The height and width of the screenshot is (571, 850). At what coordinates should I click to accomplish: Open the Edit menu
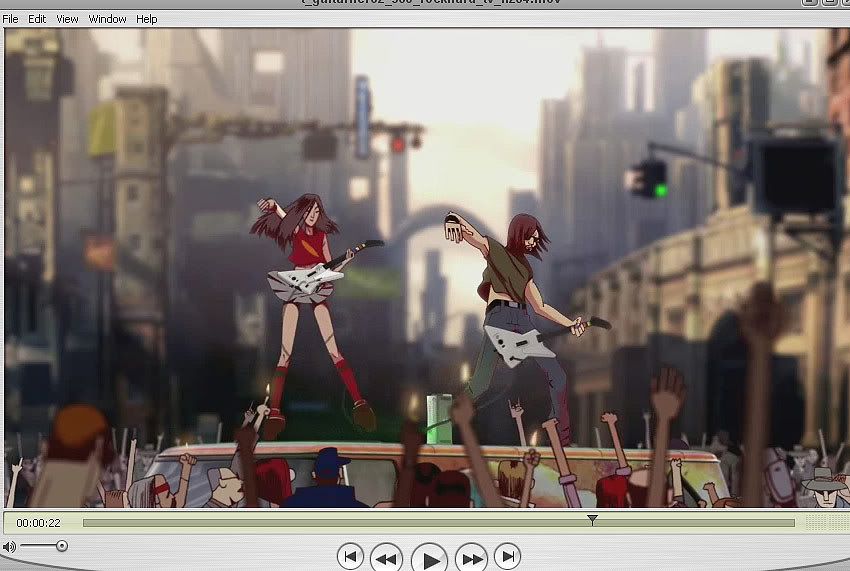point(37,19)
